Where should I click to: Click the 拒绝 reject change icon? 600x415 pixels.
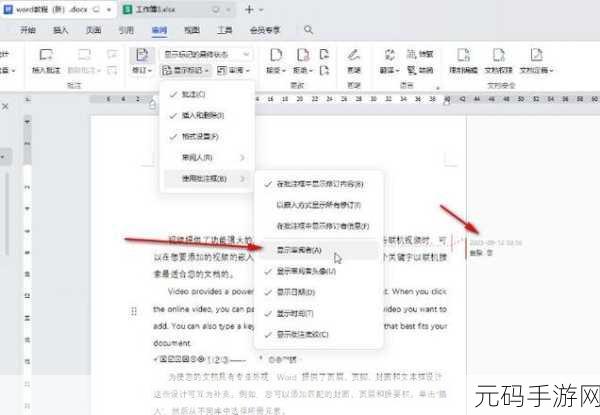pyautogui.click(x=303, y=55)
